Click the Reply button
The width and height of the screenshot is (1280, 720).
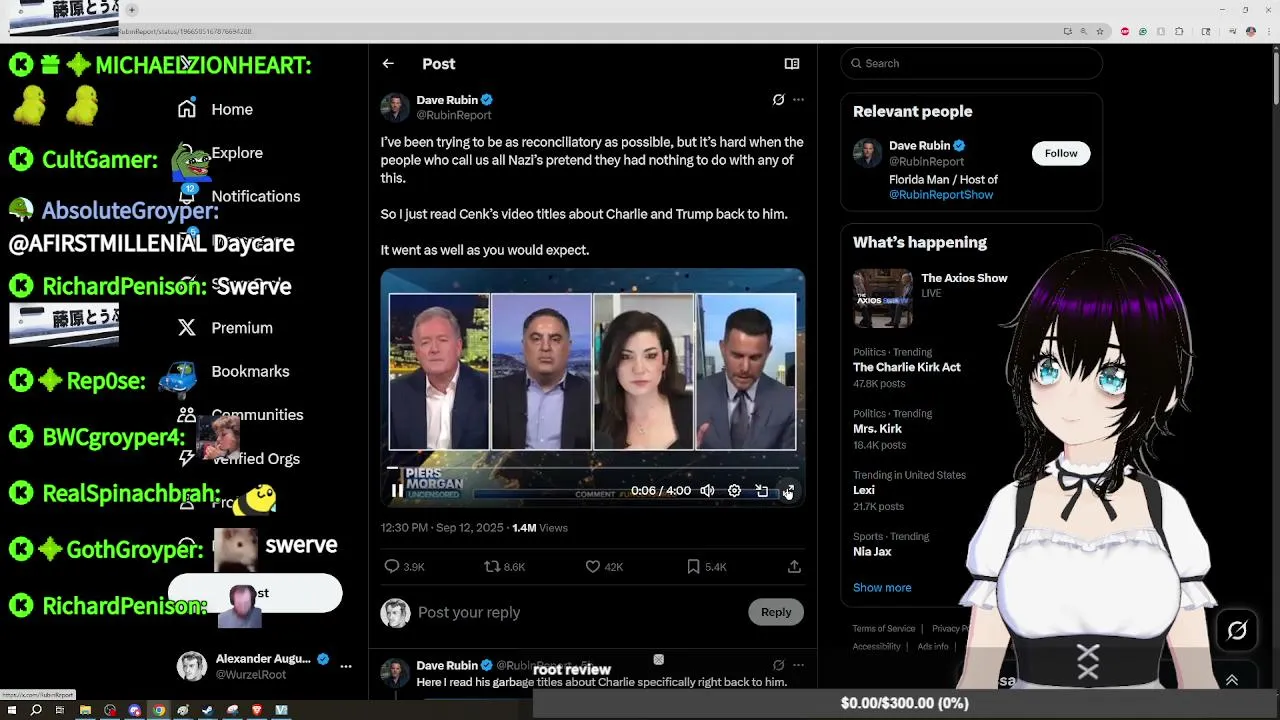[x=776, y=612]
